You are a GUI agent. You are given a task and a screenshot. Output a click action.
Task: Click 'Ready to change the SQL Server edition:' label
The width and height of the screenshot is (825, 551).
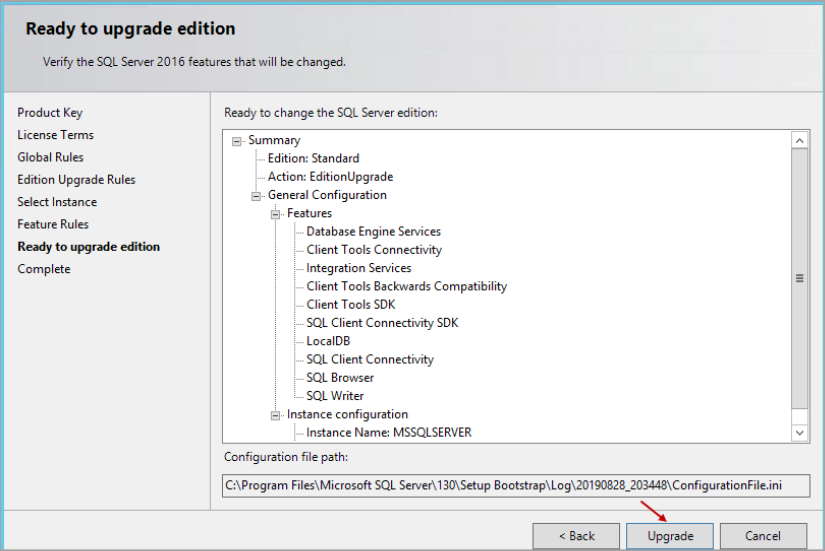click(x=330, y=113)
